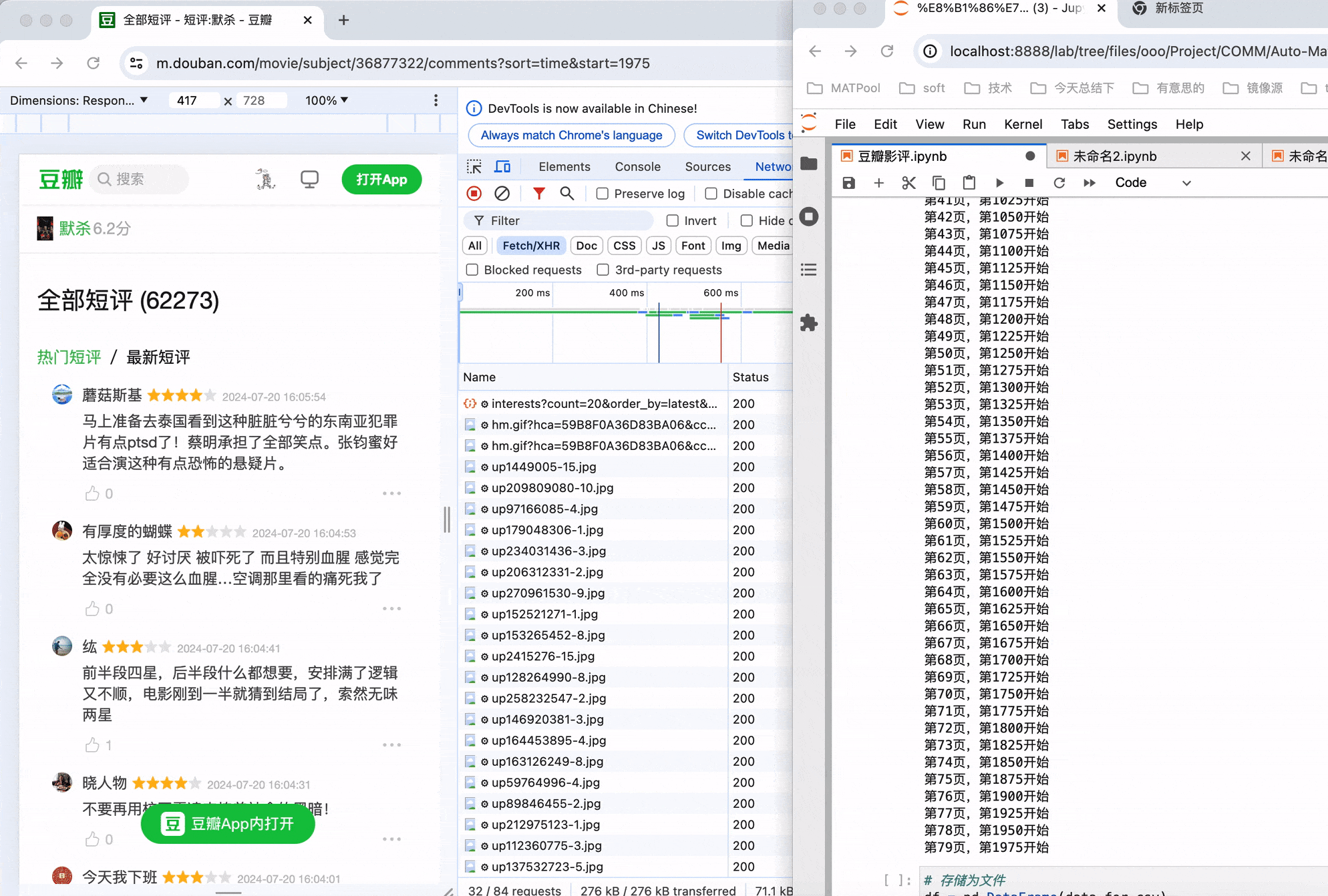This screenshot has width=1328, height=896.
Task: Open the Jupyter extension manager puzzle icon
Action: pos(809,323)
